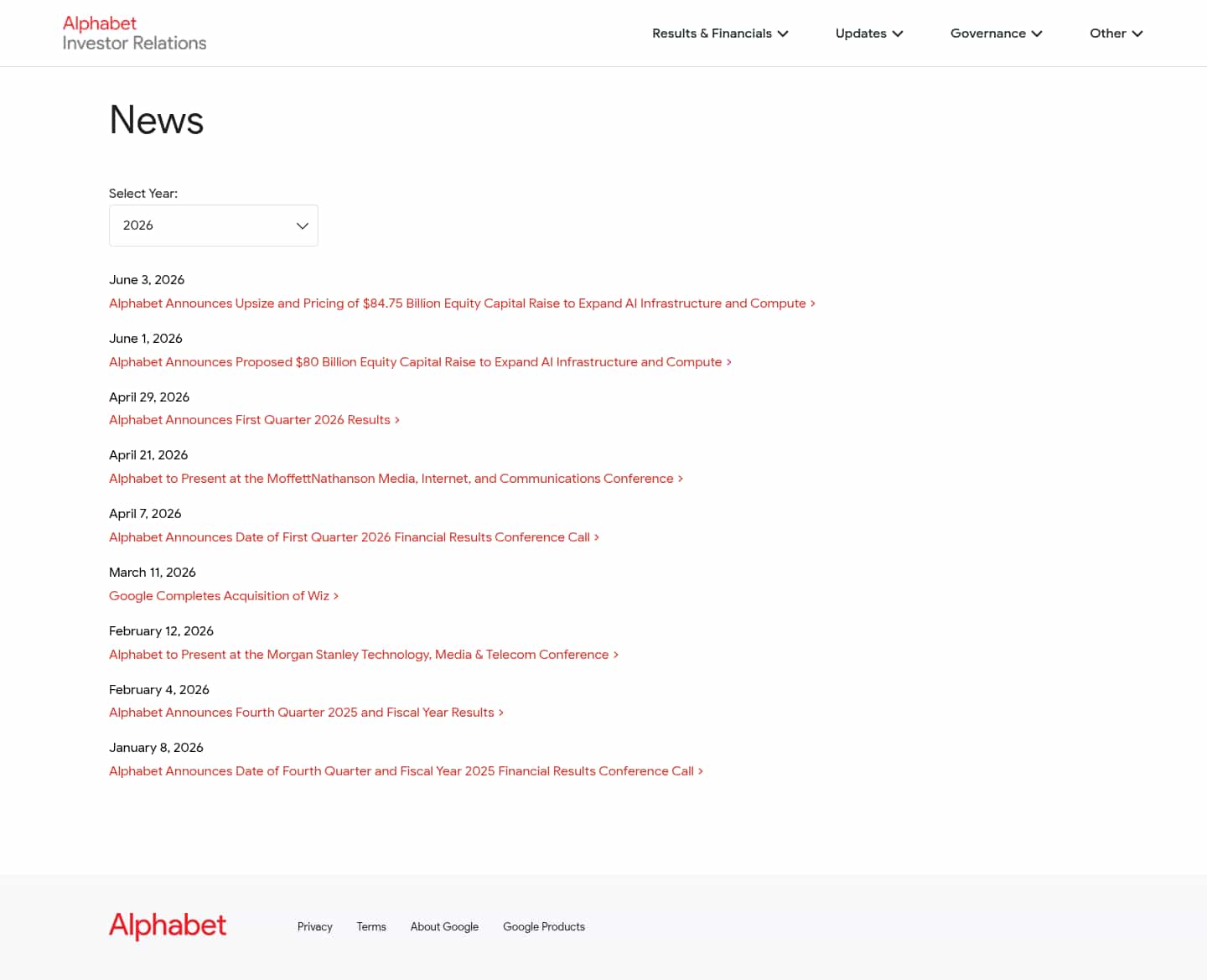Click the April 29, 2026 date text
Viewport: 1207px width, 980px height.
[149, 397]
